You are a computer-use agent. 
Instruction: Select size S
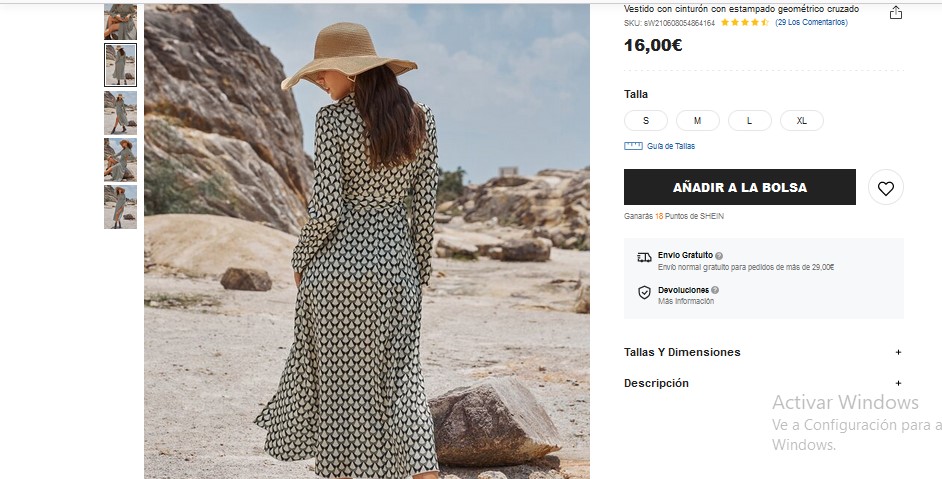[646, 121]
